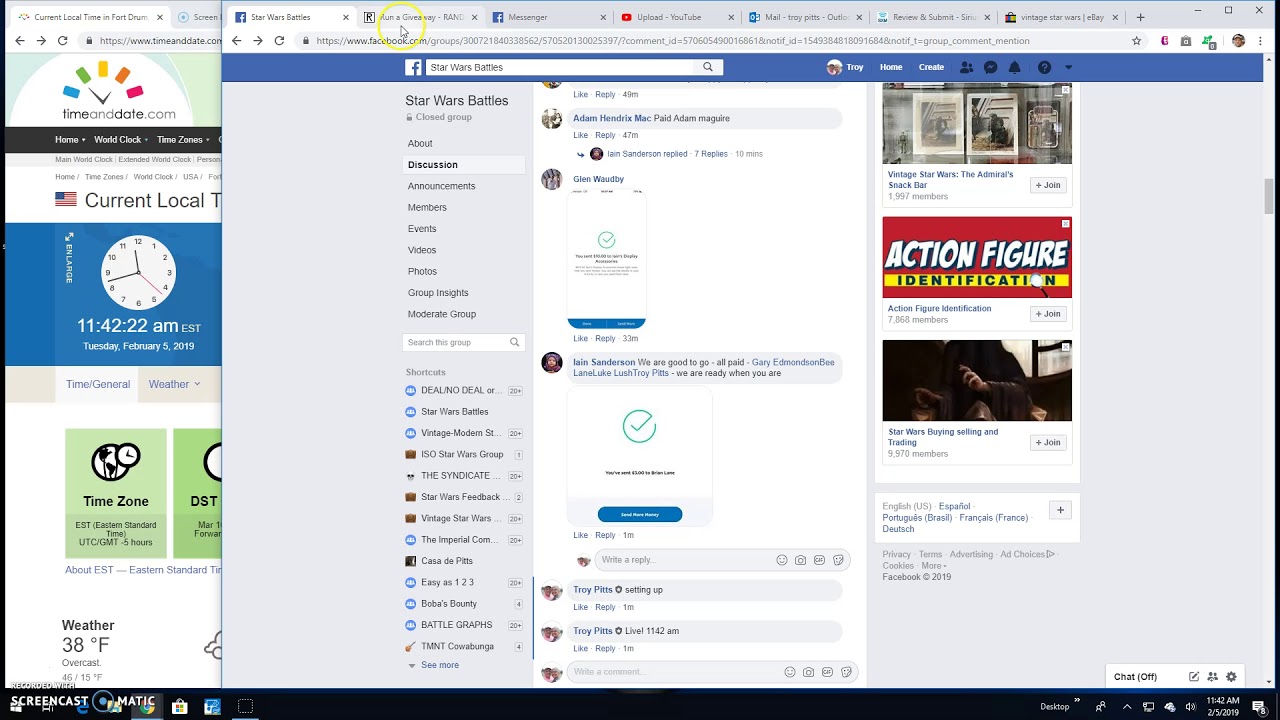The width and height of the screenshot is (1280, 720).
Task: Click Create in the Facebook header
Action: pos(931,67)
